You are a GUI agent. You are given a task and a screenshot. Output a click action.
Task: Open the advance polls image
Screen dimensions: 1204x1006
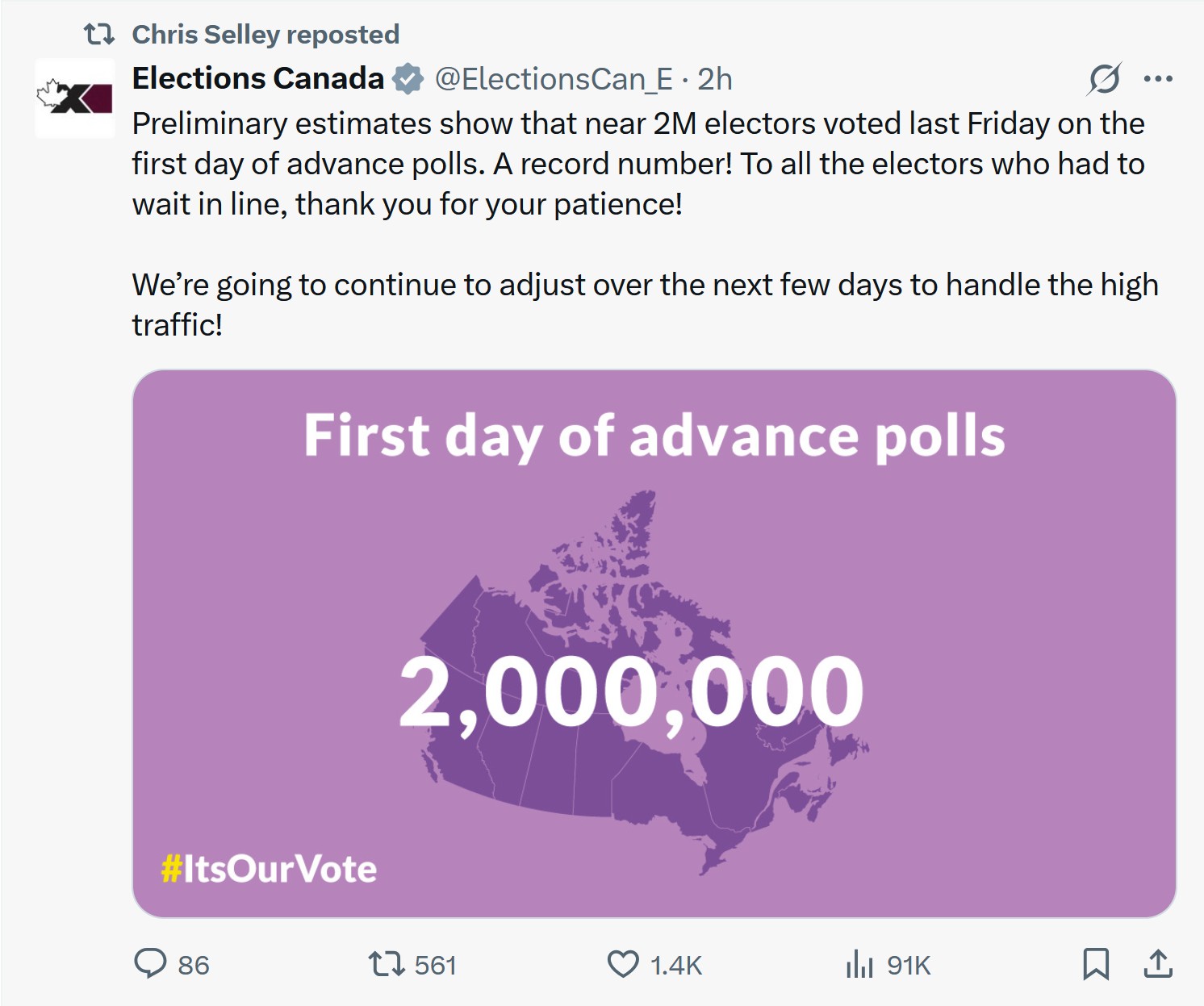pos(654,644)
